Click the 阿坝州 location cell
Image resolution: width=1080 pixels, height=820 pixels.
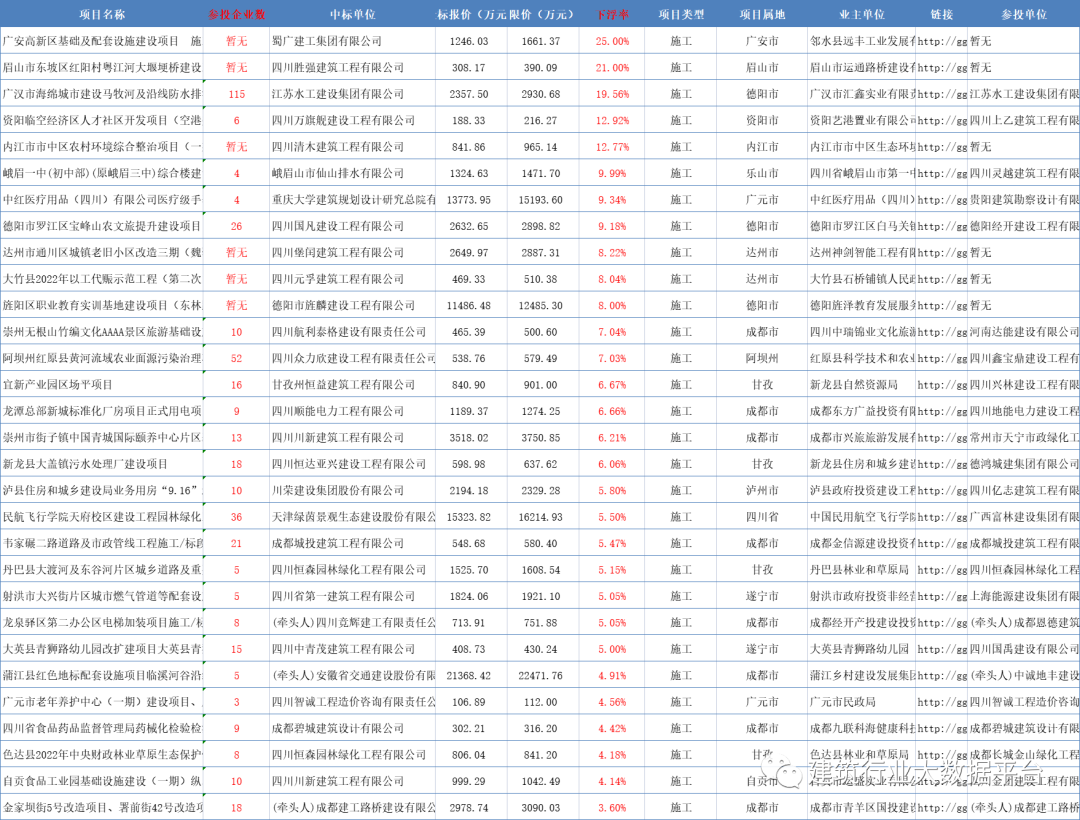click(762, 358)
